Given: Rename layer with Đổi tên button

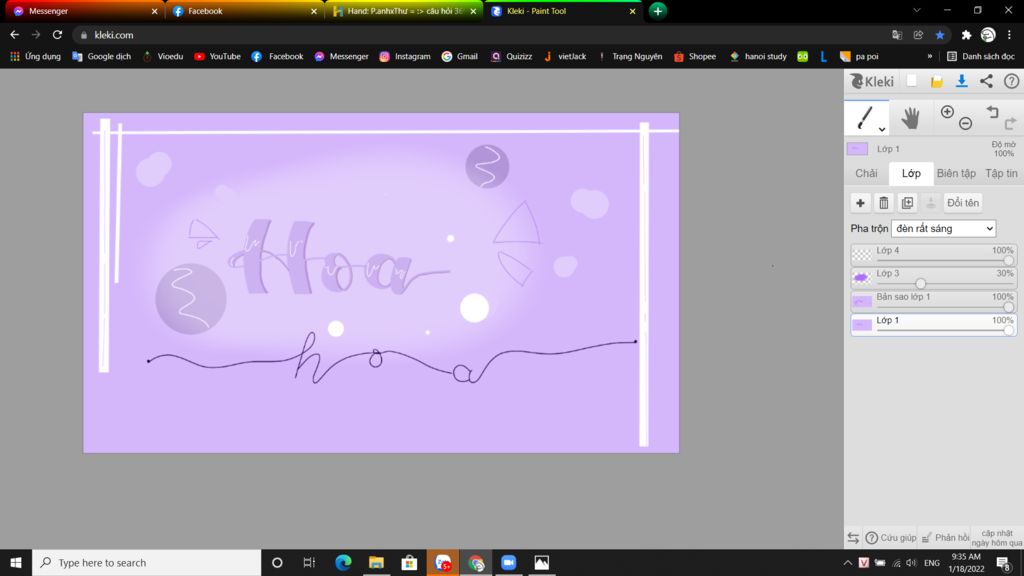Looking at the screenshot, I should [x=963, y=203].
